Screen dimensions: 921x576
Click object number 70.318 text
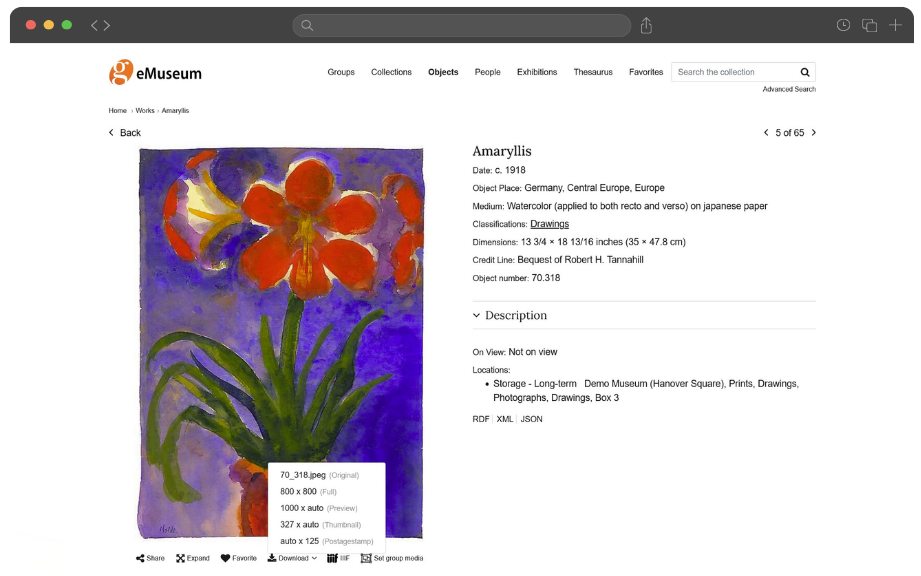pyautogui.click(x=546, y=278)
